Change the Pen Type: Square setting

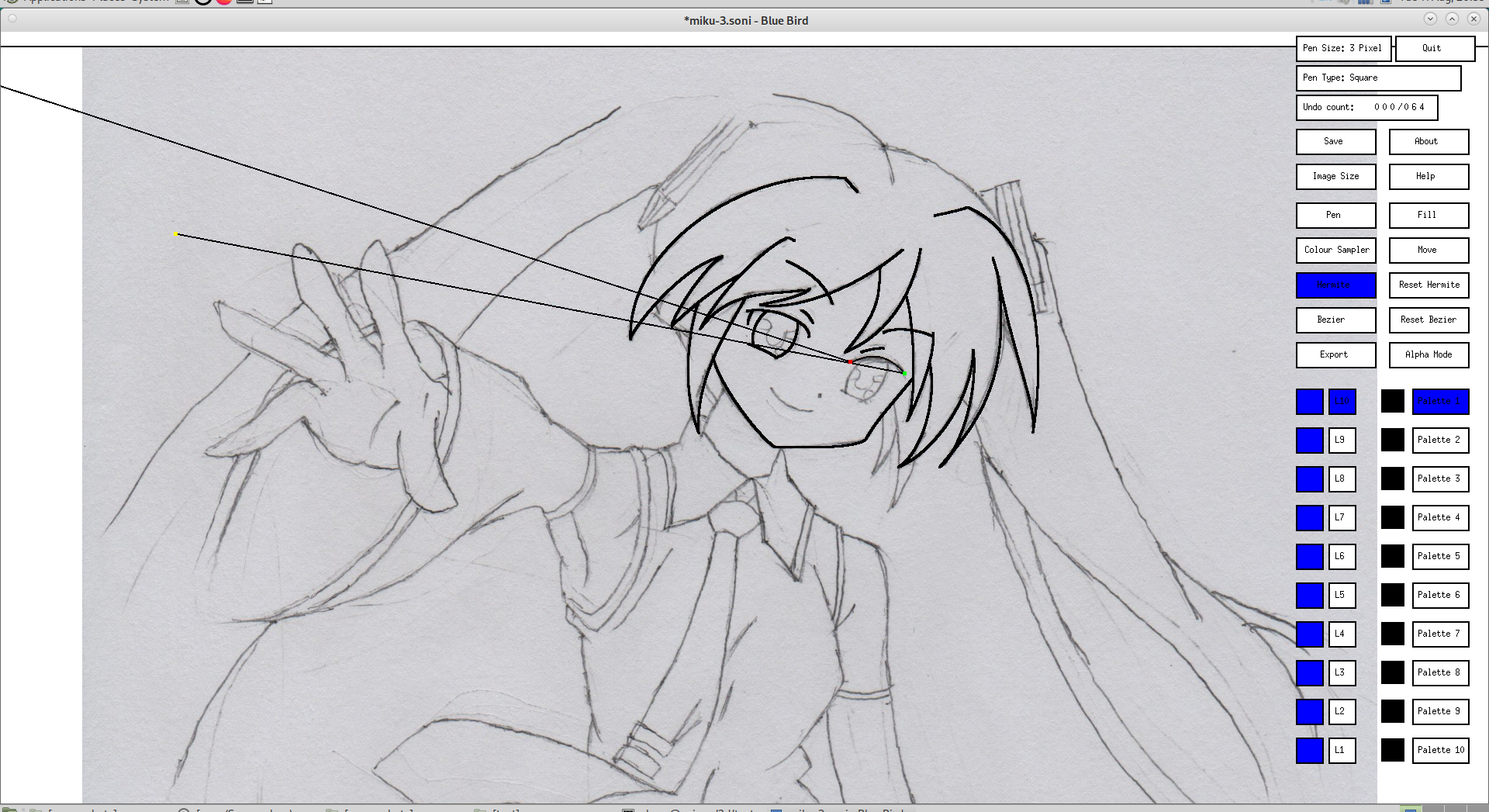click(x=1378, y=78)
